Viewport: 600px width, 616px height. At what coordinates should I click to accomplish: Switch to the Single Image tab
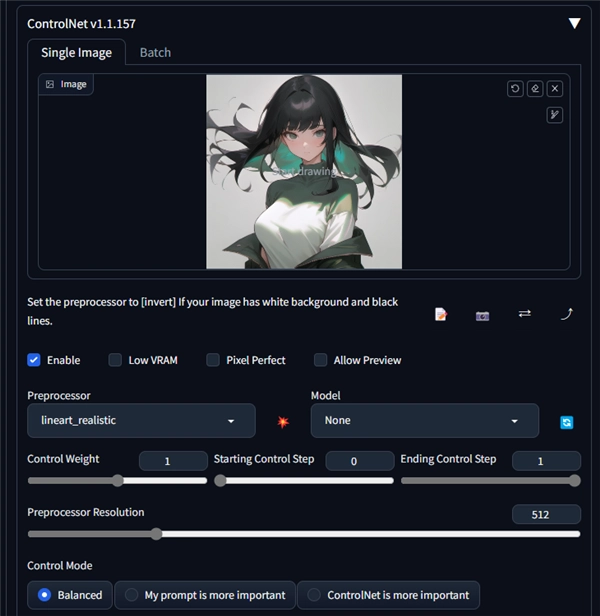point(76,52)
